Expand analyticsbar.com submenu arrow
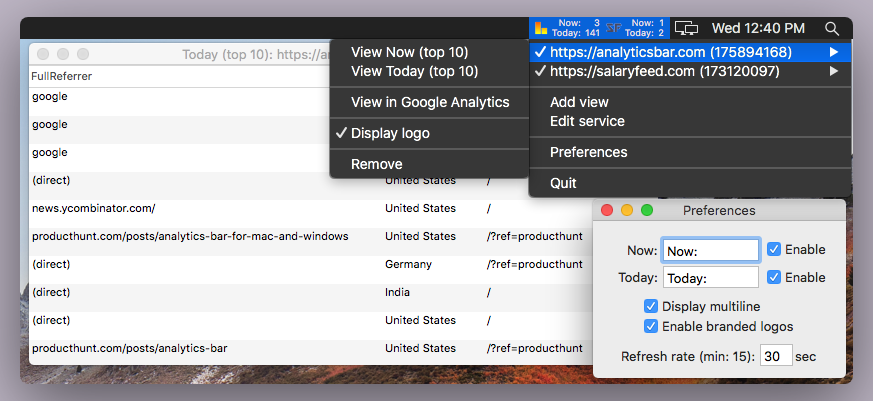The width and height of the screenshot is (873, 401). (x=833, y=52)
